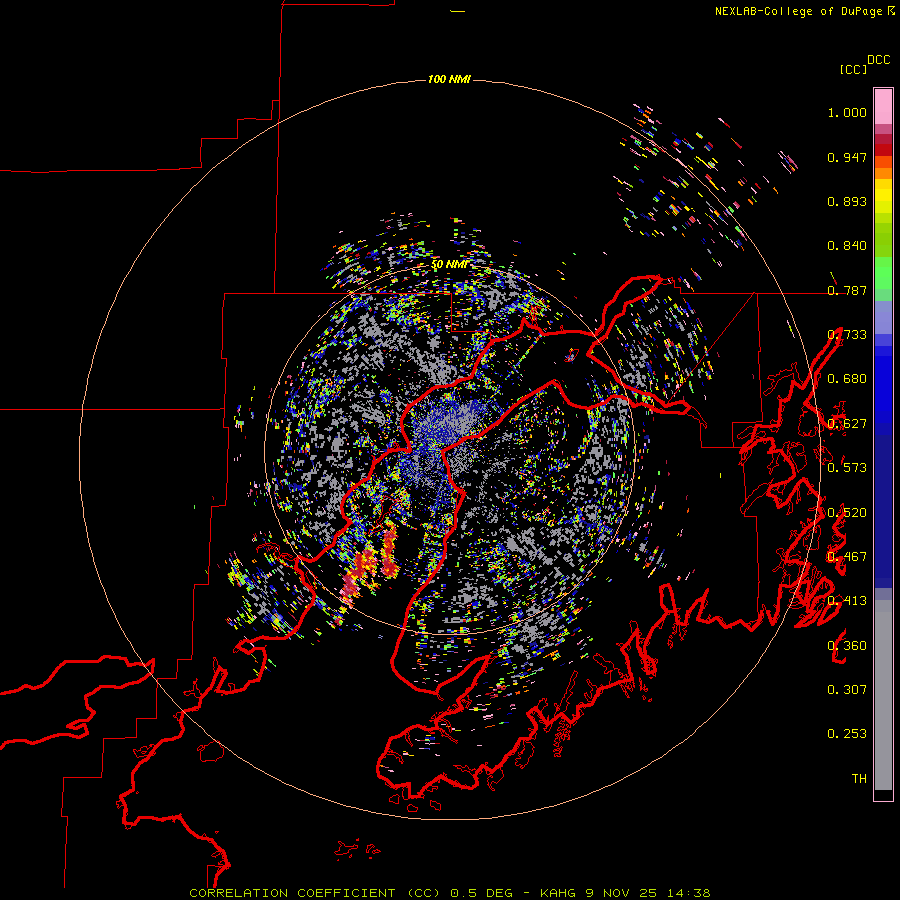Click the 0.733 legend value

pos(847,335)
